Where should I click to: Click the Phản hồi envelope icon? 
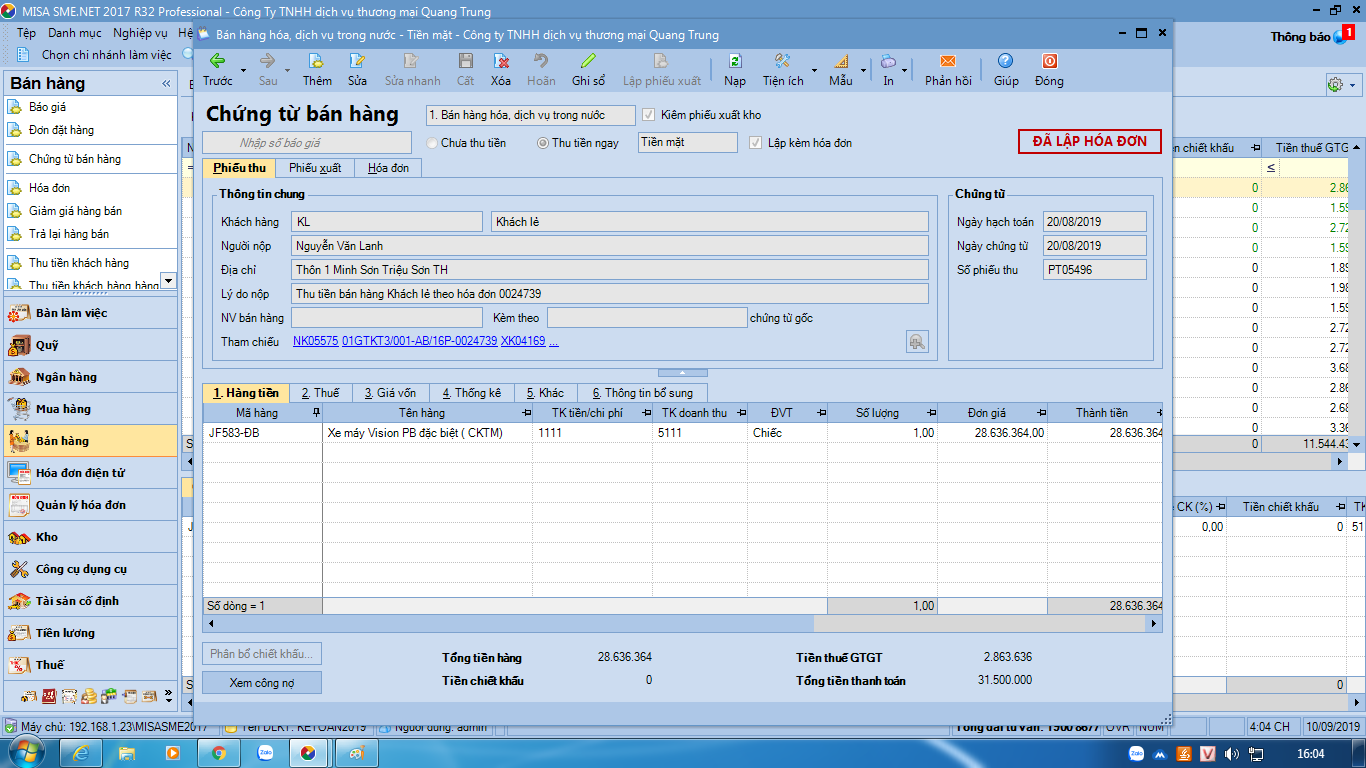(948, 62)
